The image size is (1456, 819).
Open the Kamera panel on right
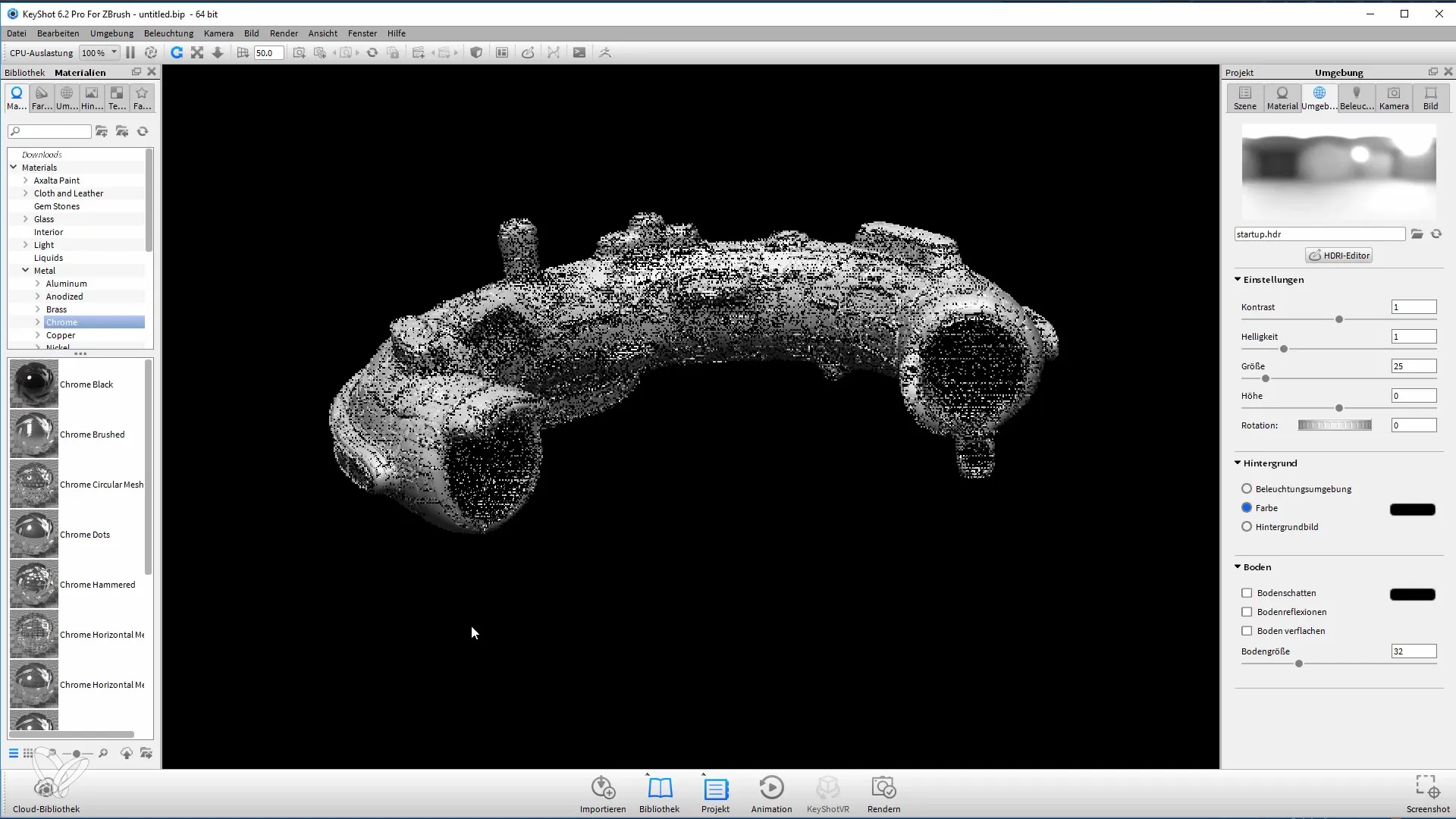[x=1393, y=97]
